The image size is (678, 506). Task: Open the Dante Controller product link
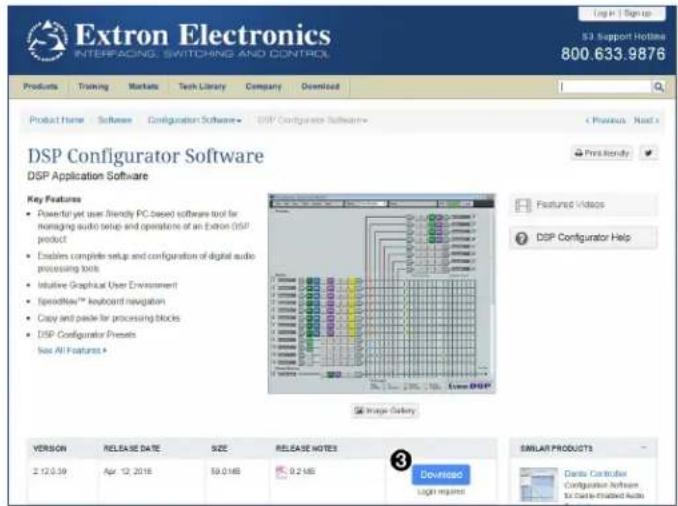tap(595, 474)
